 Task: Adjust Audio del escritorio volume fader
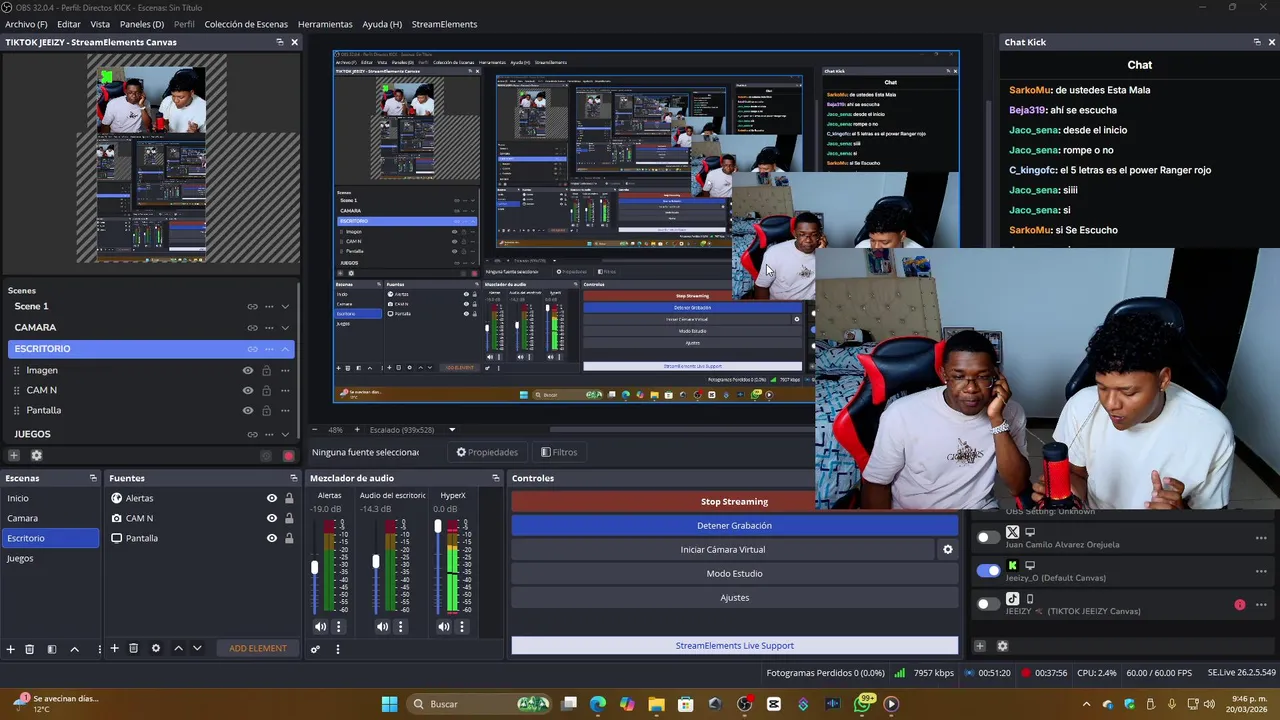376,562
